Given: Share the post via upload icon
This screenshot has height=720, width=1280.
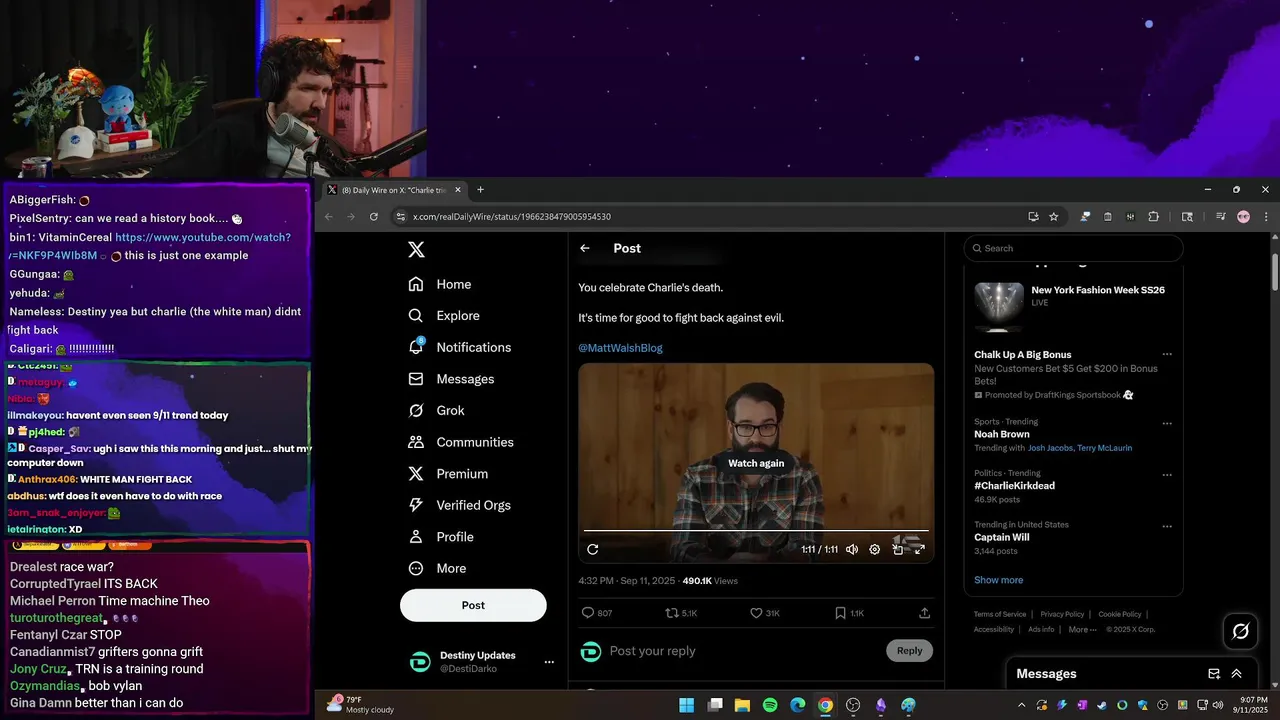Looking at the screenshot, I should click(925, 613).
